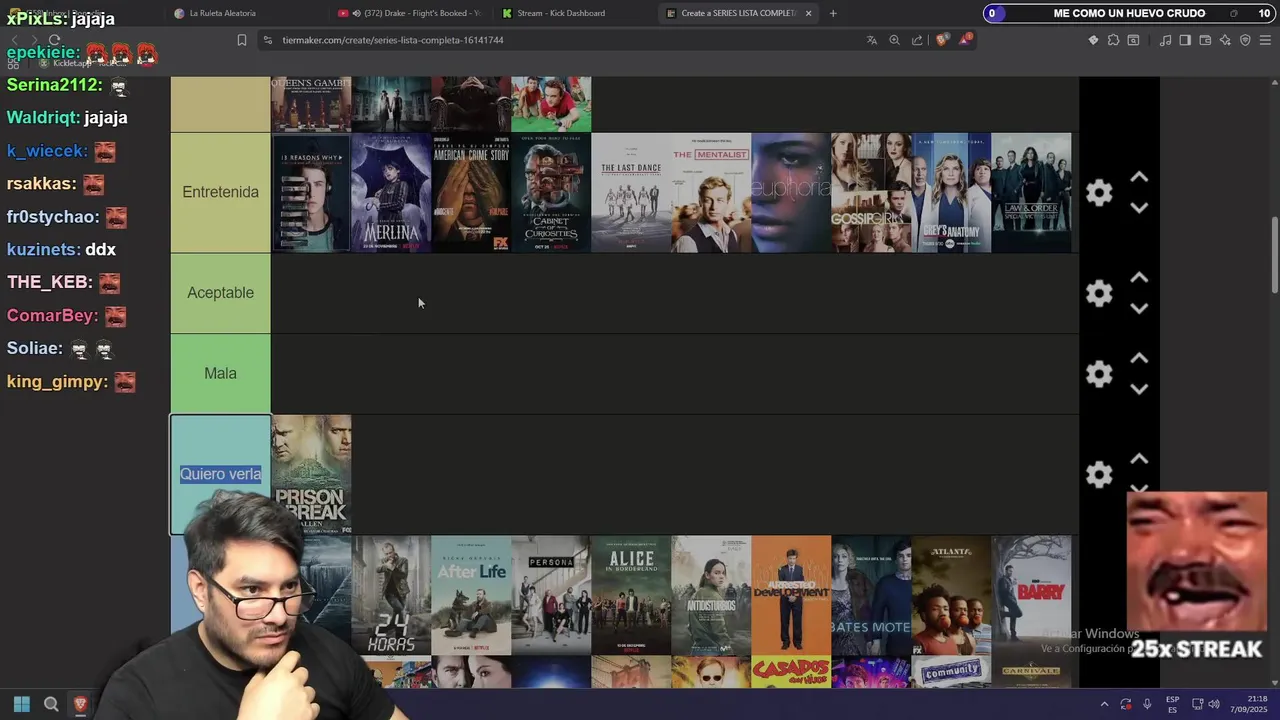This screenshot has height=720, width=1280.
Task: Select the Antidisturbios poster
Action: 711,595
